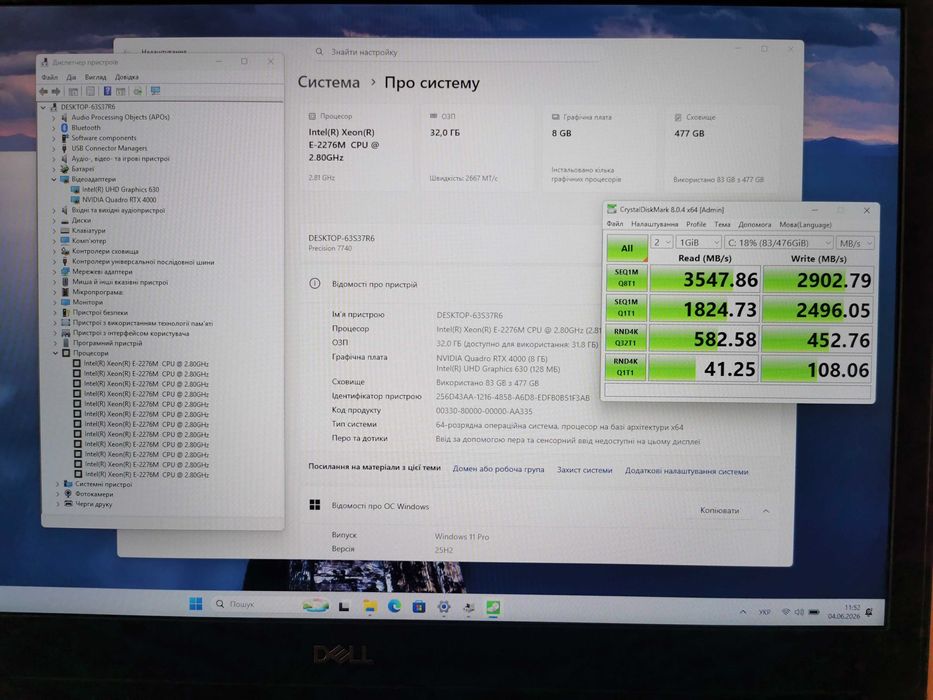
Task: Open Тема menu in CrystalDiskMark
Action: coord(722,224)
